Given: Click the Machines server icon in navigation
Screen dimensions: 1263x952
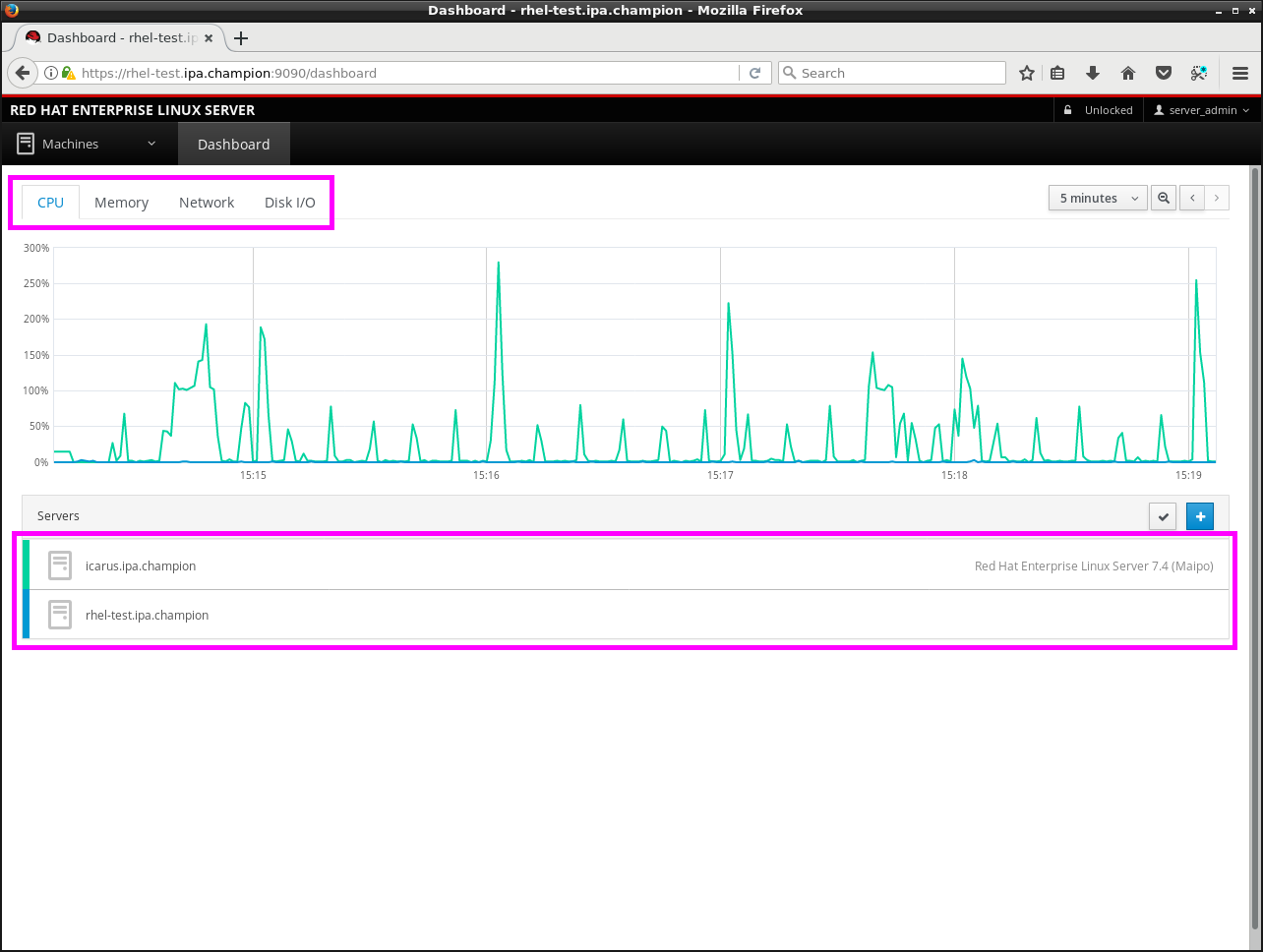Looking at the screenshot, I should [26, 144].
